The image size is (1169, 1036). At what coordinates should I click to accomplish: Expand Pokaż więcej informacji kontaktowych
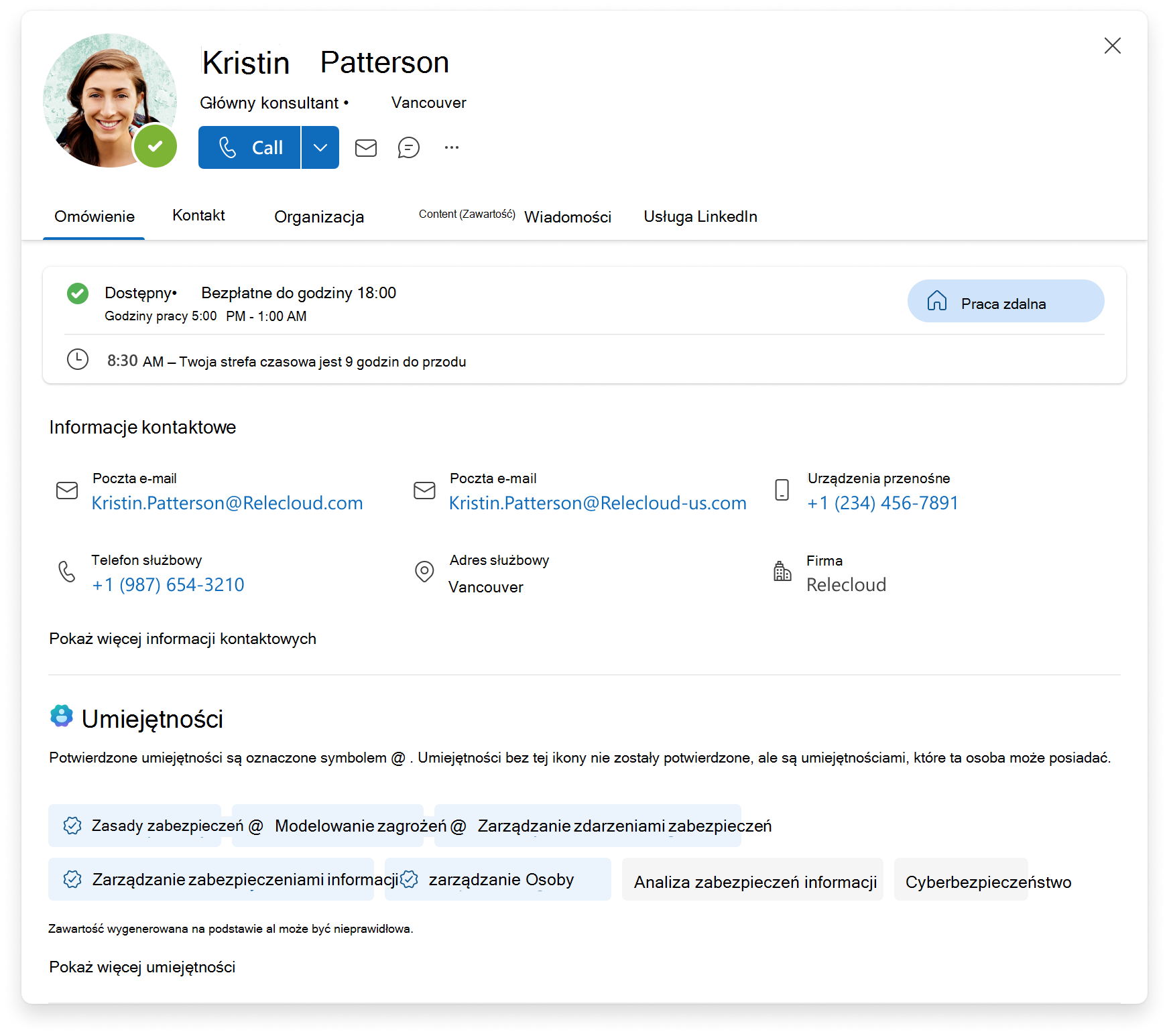coord(182,639)
